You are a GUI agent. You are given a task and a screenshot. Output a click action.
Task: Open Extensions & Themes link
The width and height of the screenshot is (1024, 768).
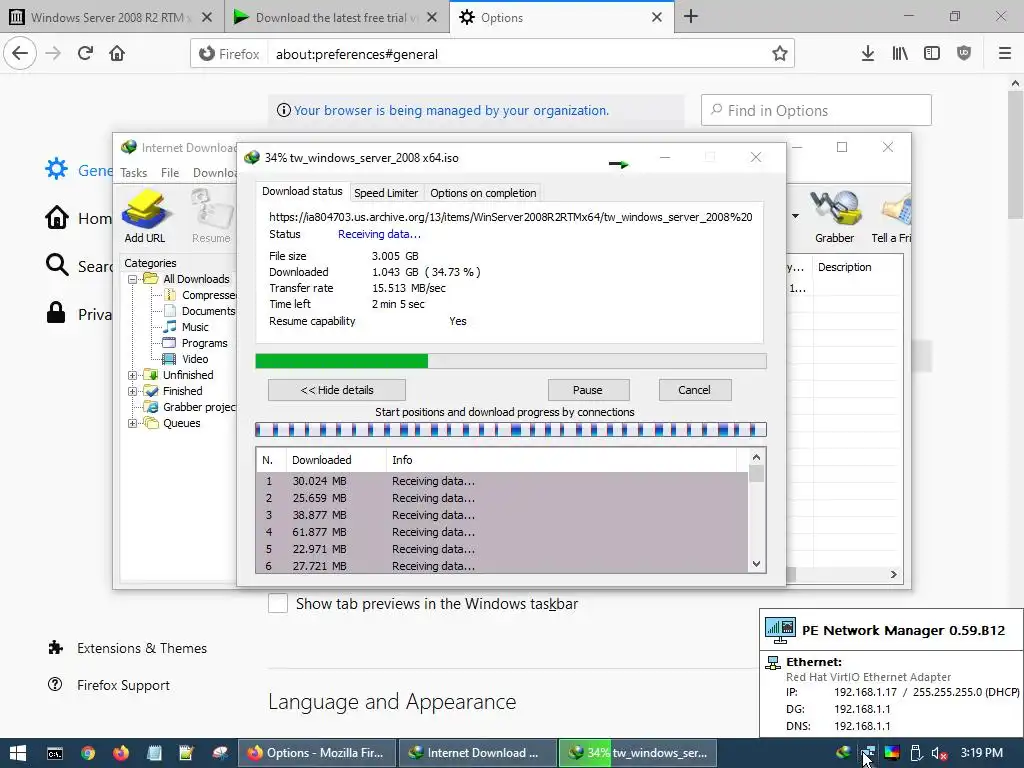pyautogui.click(x=142, y=648)
